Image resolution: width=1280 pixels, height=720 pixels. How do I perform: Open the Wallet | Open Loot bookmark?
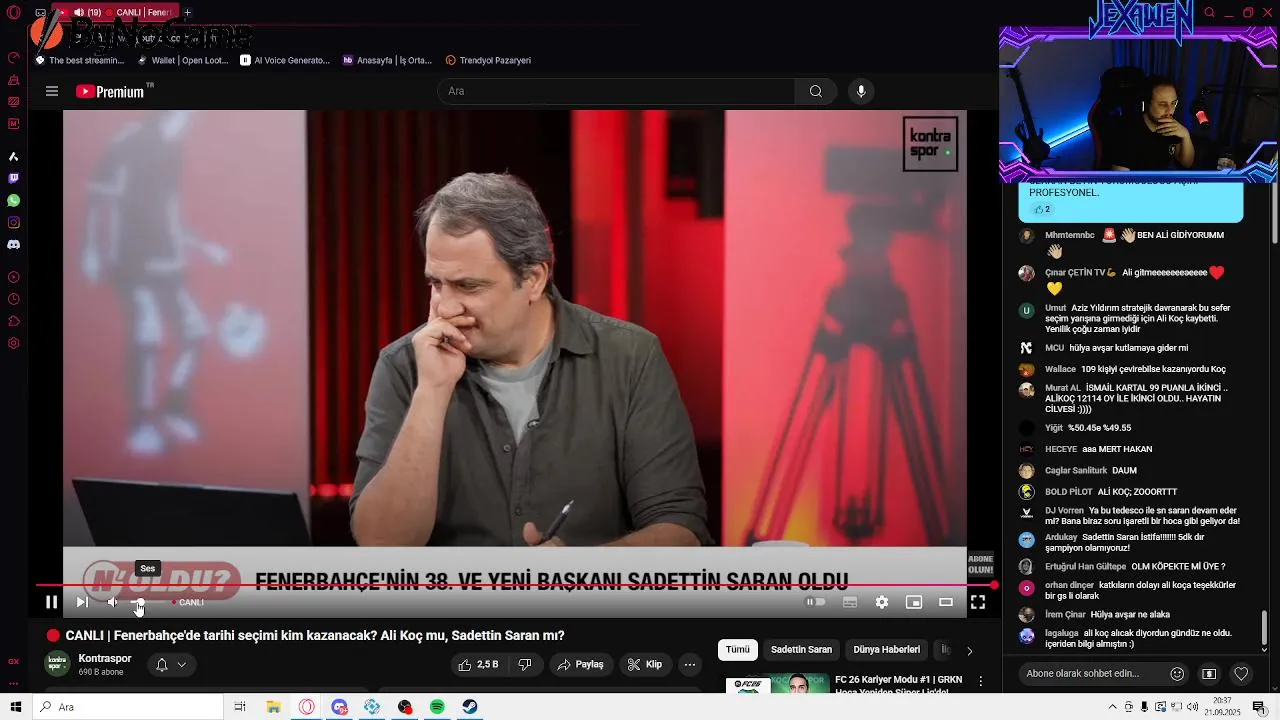pyautogui.click(x=182, y=60)
